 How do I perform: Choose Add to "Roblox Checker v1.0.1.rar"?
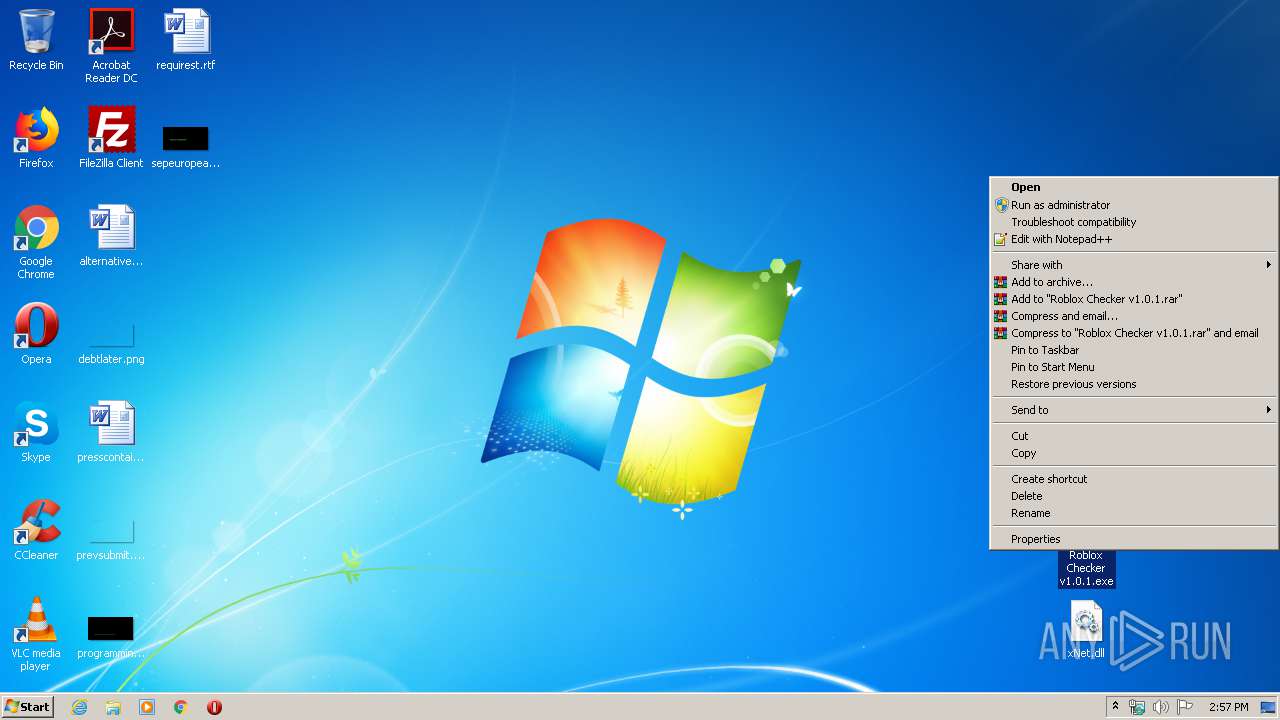click(1134, 299)
